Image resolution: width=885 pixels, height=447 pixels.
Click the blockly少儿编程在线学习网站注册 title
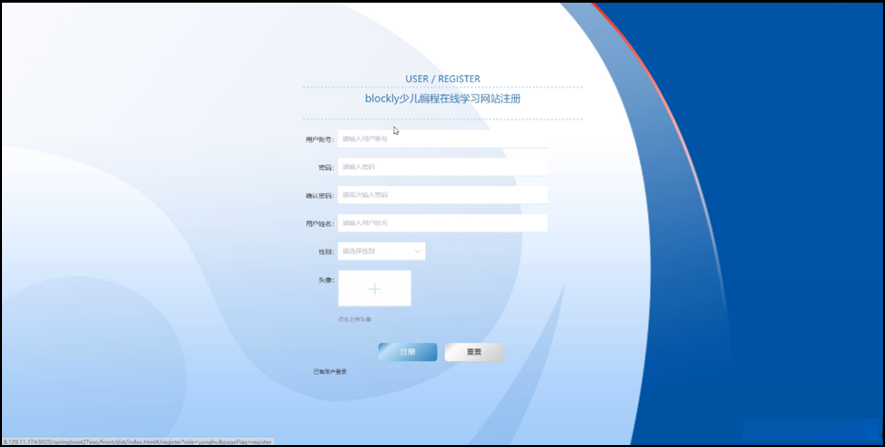point(442,99)
